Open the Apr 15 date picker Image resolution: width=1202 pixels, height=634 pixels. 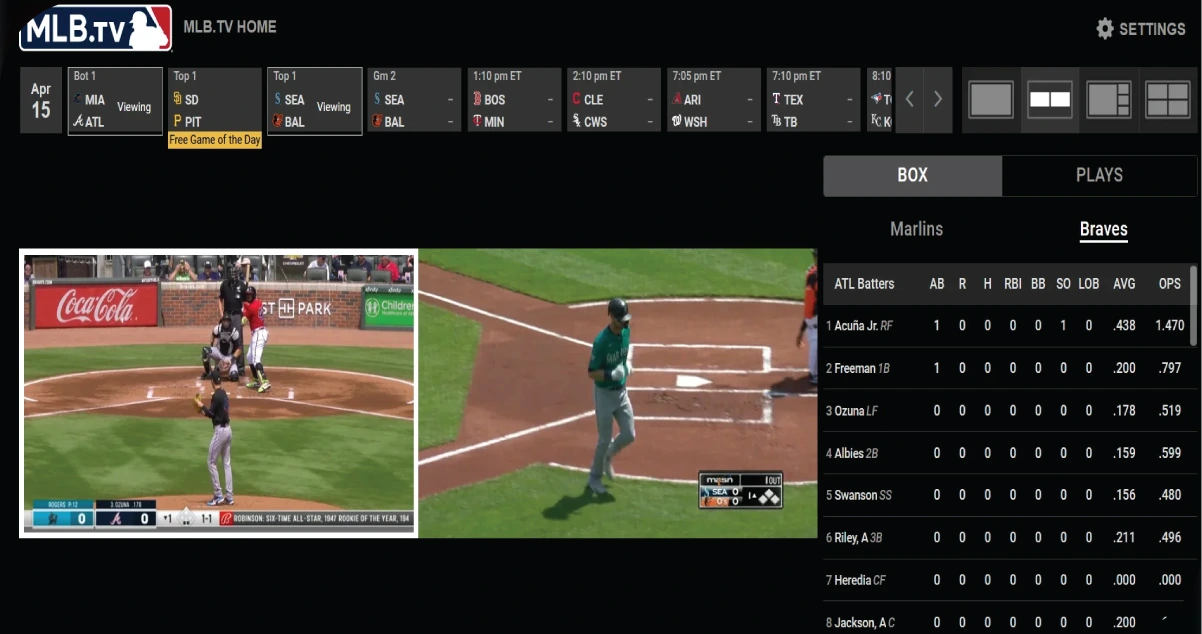(41, 100)
